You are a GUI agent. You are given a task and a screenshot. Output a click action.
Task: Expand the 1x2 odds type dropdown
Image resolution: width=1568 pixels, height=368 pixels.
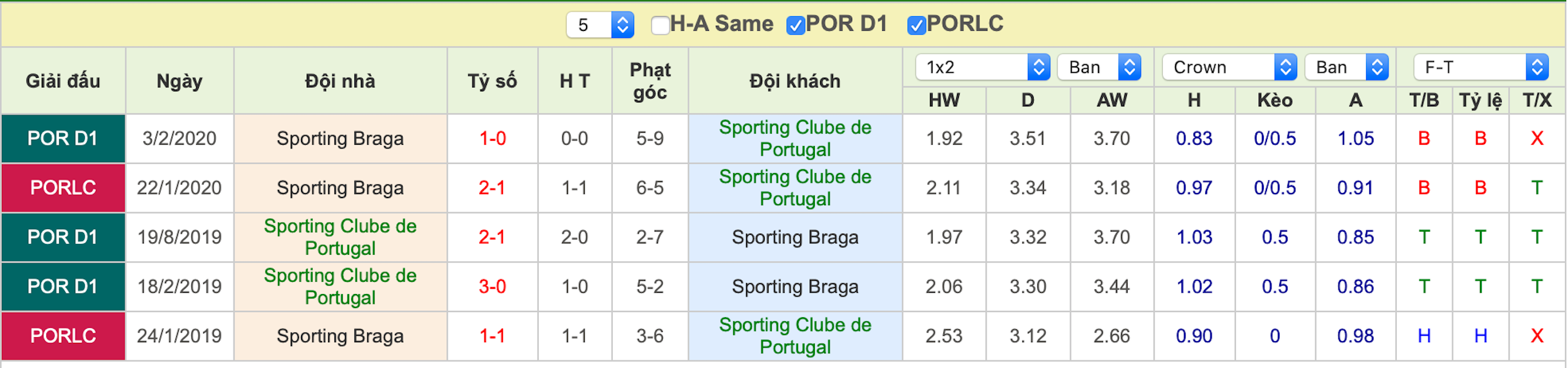pyautogui.click(x=983, y=67)
